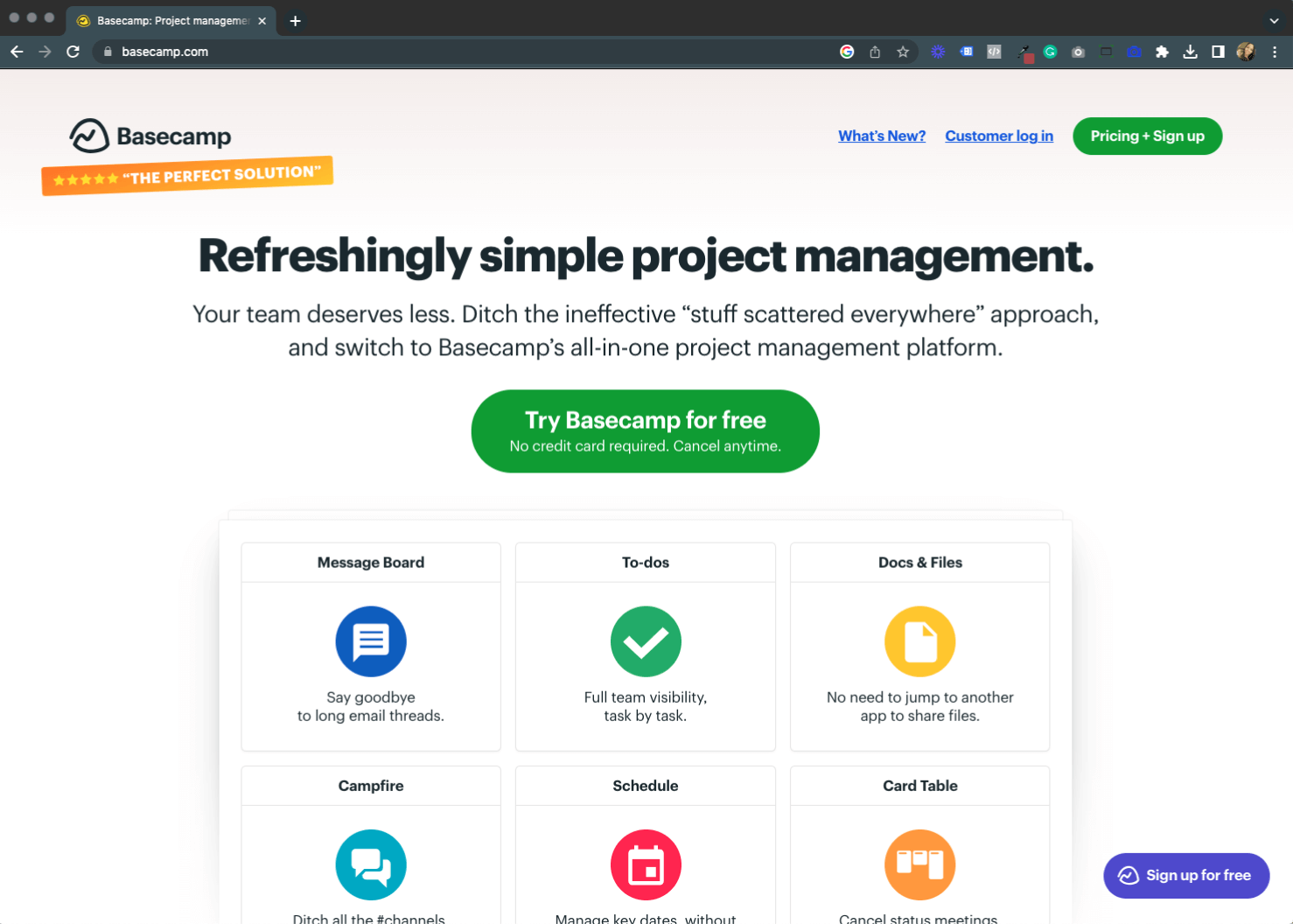Select the Message Board speech bubble icon
The width and height of the screenshot is (1293, 924).
[371, 641]
